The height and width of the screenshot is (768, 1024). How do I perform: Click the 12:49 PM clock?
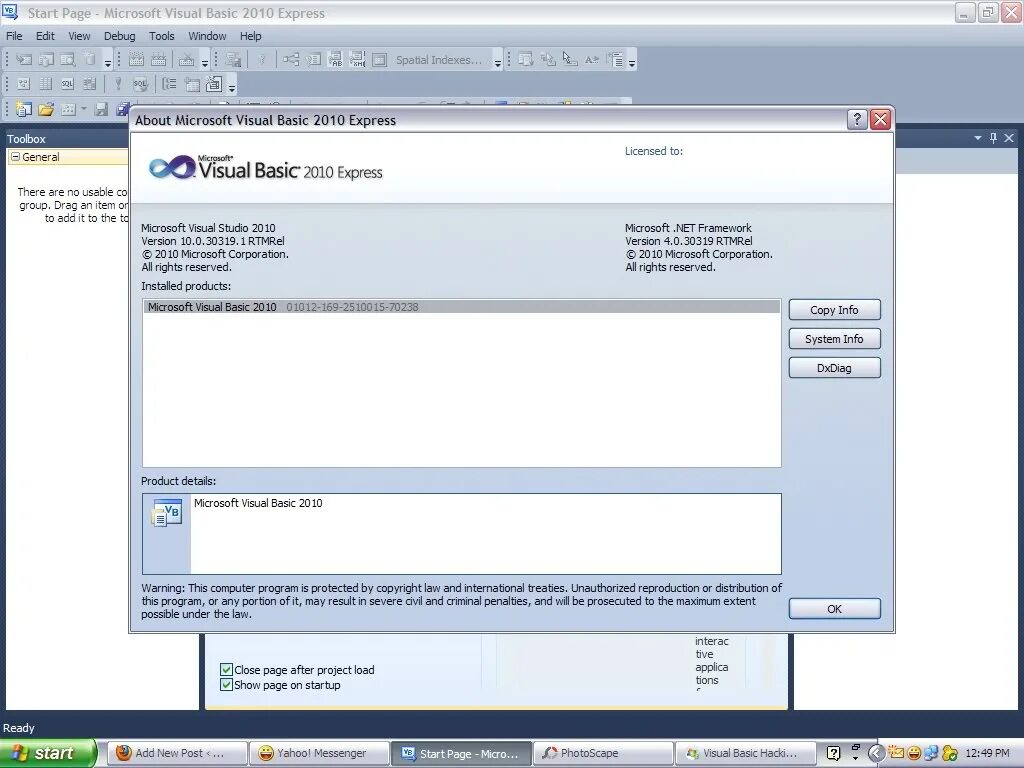(987, 753)
